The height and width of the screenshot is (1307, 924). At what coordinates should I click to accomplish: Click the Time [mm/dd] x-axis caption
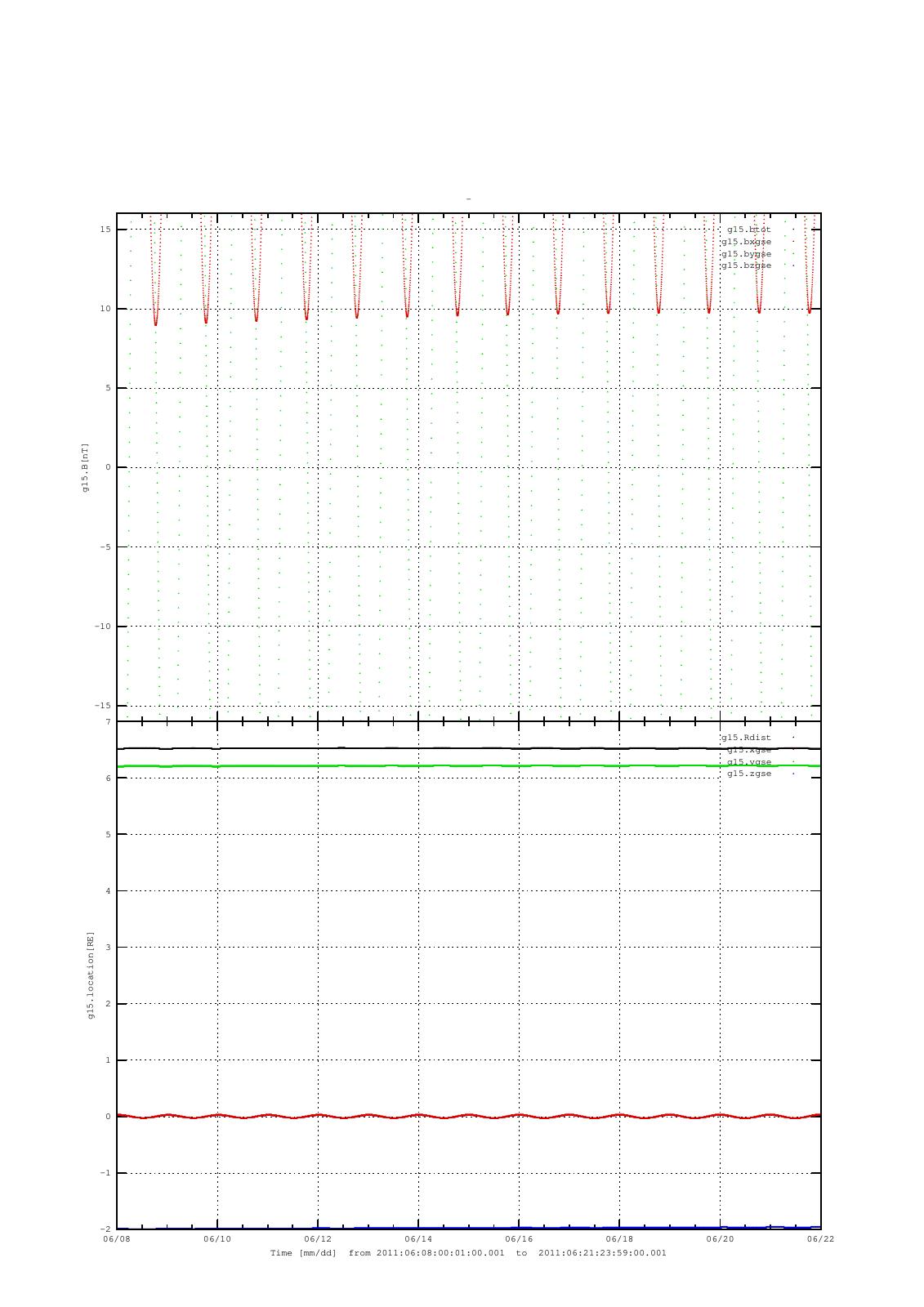(x=468, y=1253)
